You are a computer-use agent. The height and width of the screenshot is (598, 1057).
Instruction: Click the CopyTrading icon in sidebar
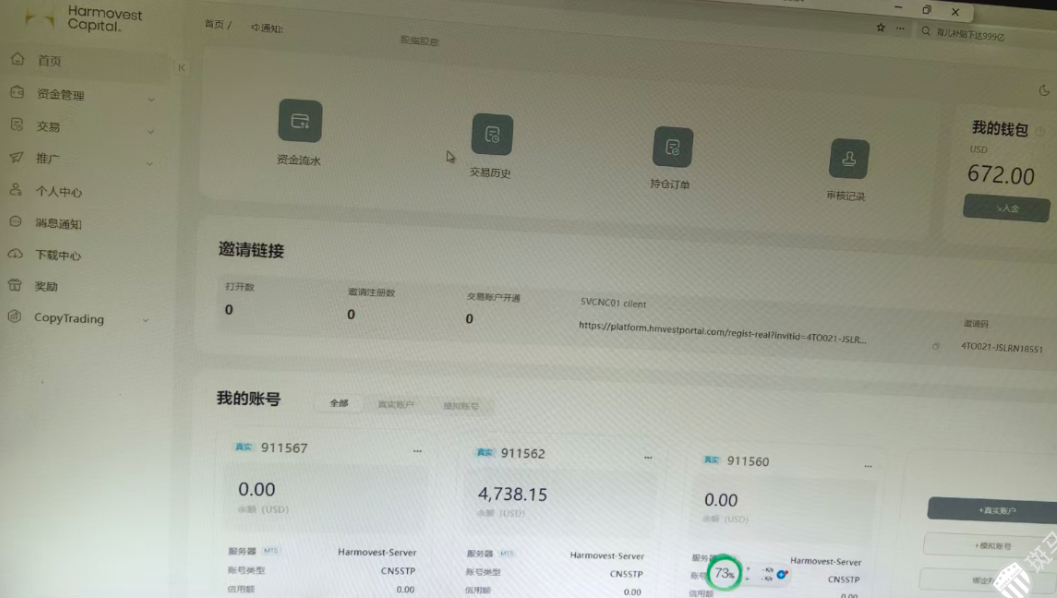[14, 316]
